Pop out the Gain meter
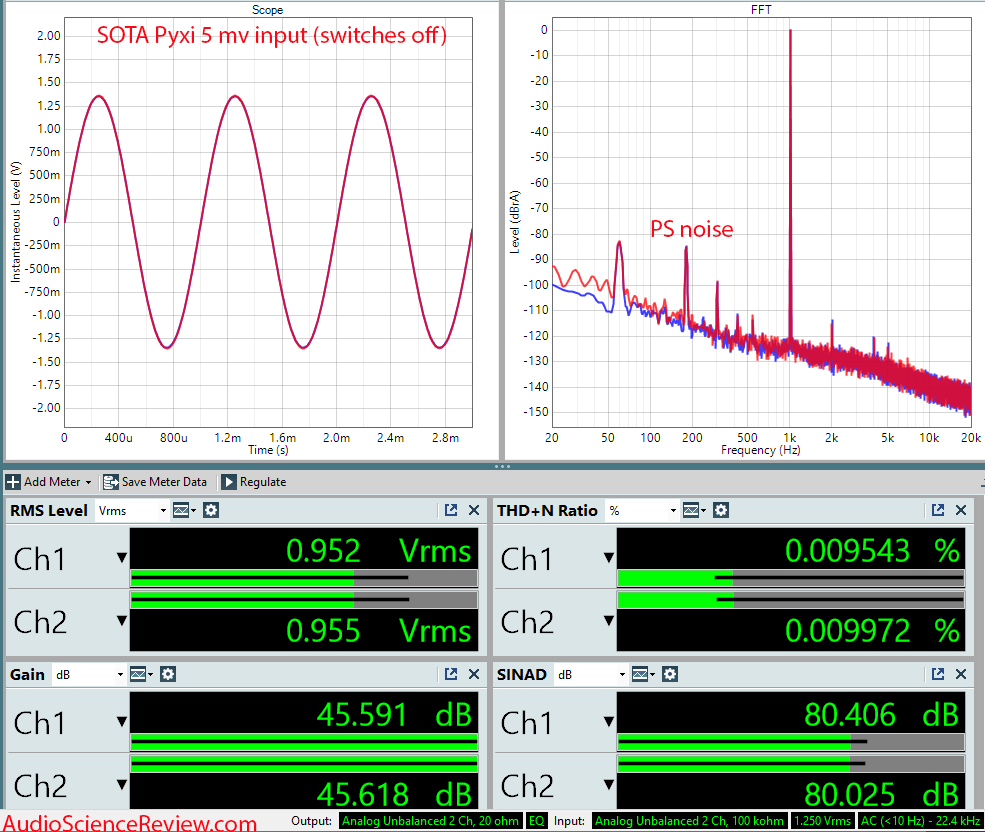The height and width of the screenshot is (832, 985). click(x=451, y=674)
